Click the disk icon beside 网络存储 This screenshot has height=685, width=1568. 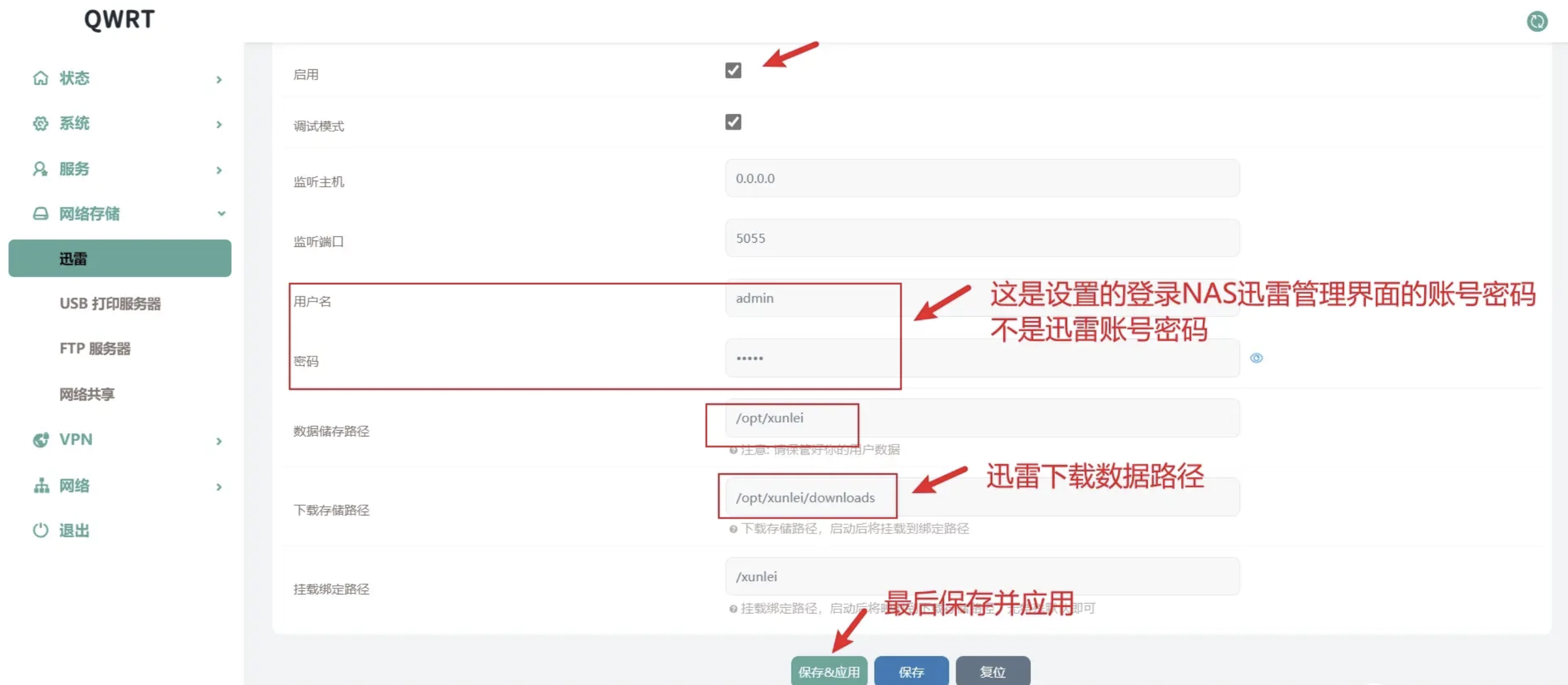point(40,214)
